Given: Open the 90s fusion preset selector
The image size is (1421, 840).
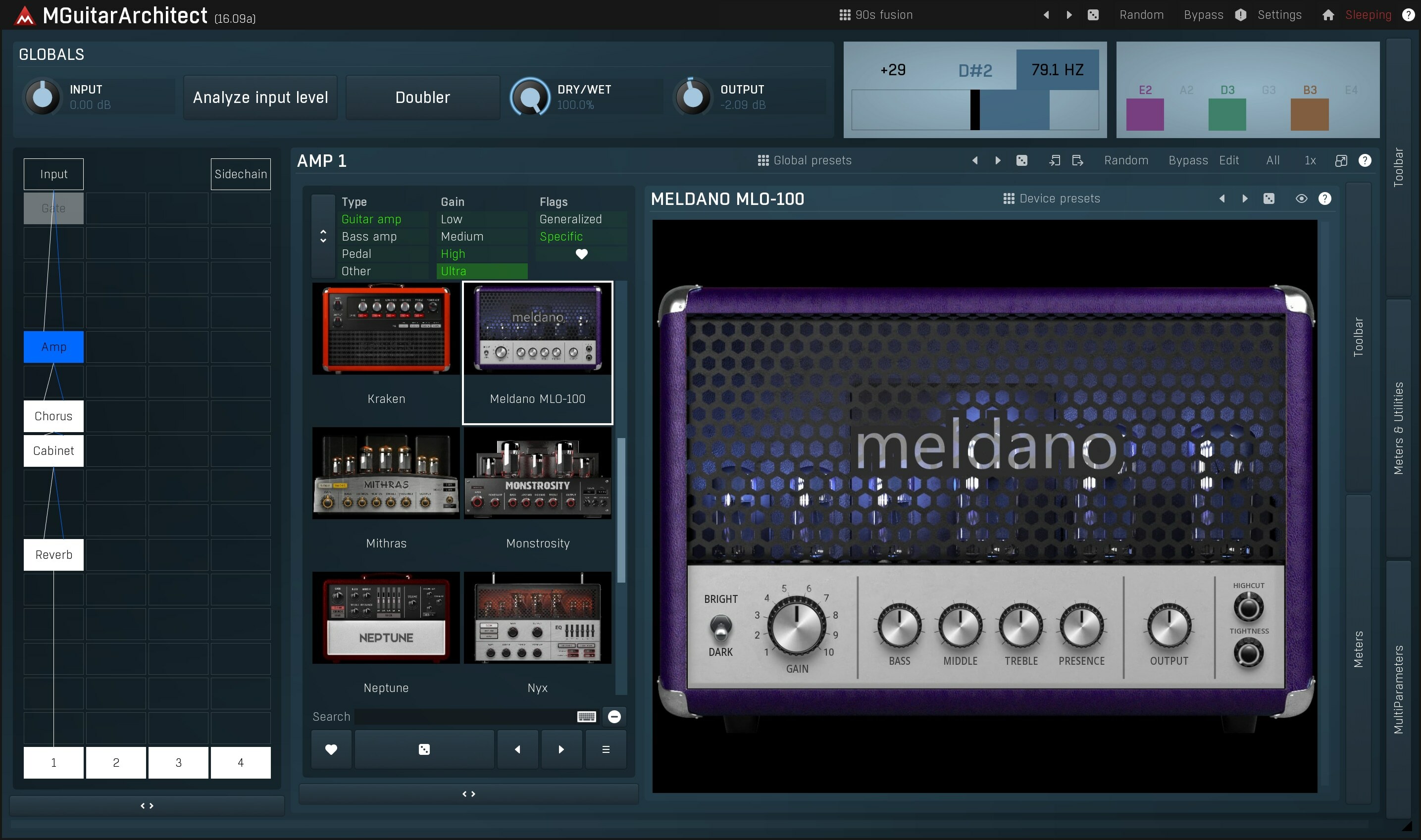Looking at the screenshot, I should [x=883, y=15].
